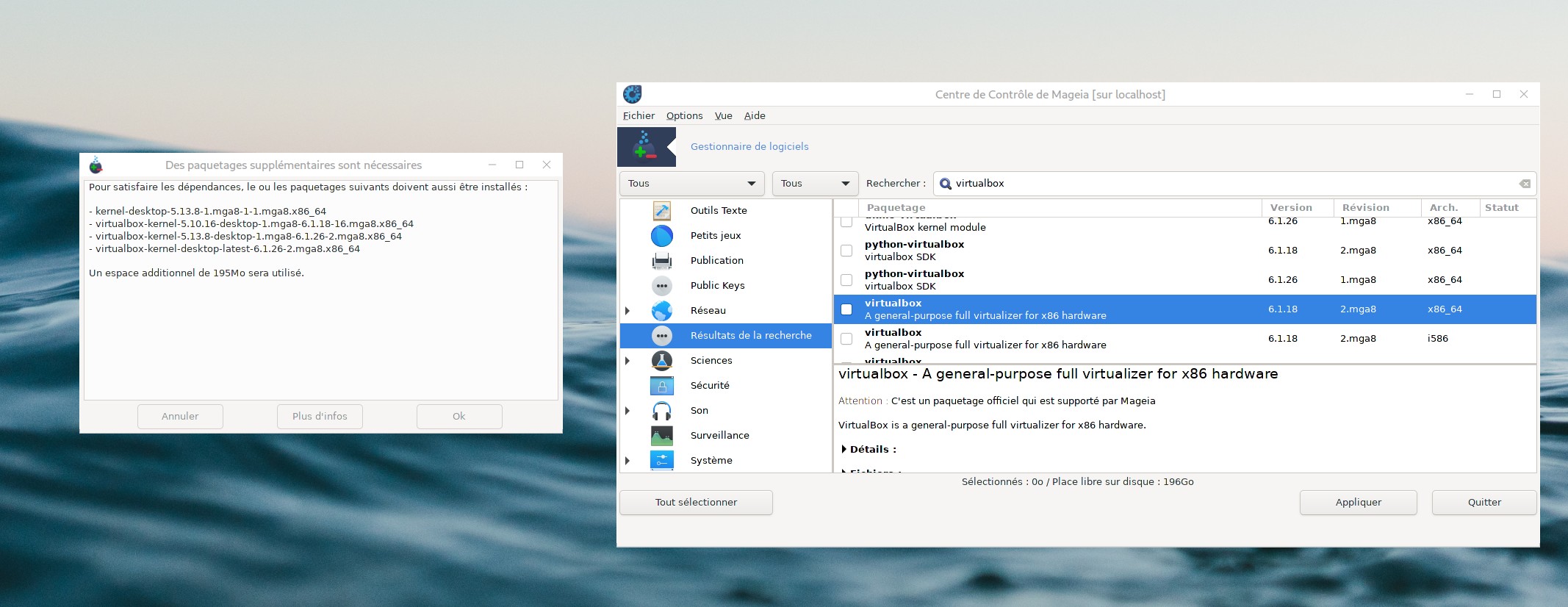Click the magnifier icon in search field

946,184
